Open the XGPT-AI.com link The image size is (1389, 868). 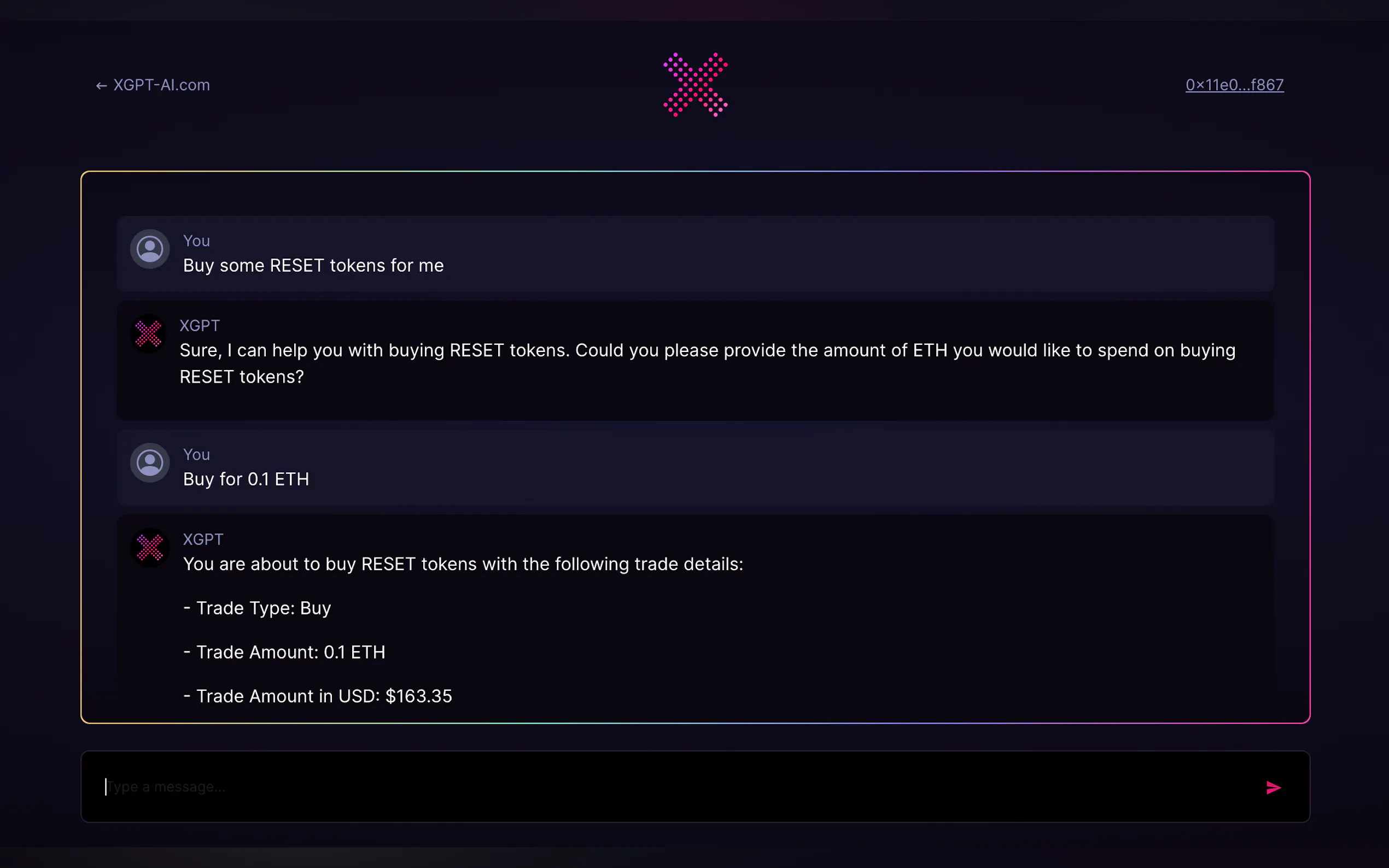point(161,85)
